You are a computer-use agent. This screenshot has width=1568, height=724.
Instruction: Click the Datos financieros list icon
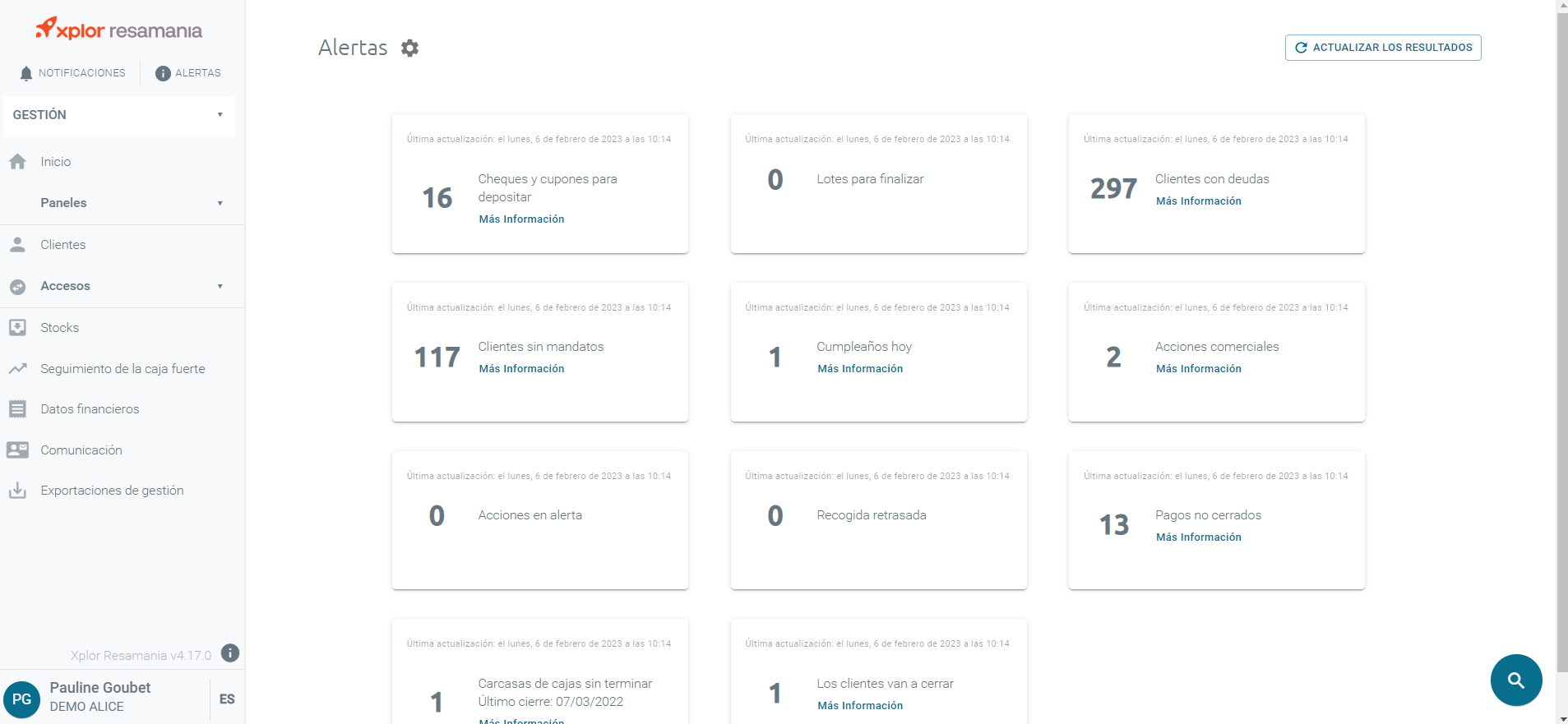[x=17, y=408]
